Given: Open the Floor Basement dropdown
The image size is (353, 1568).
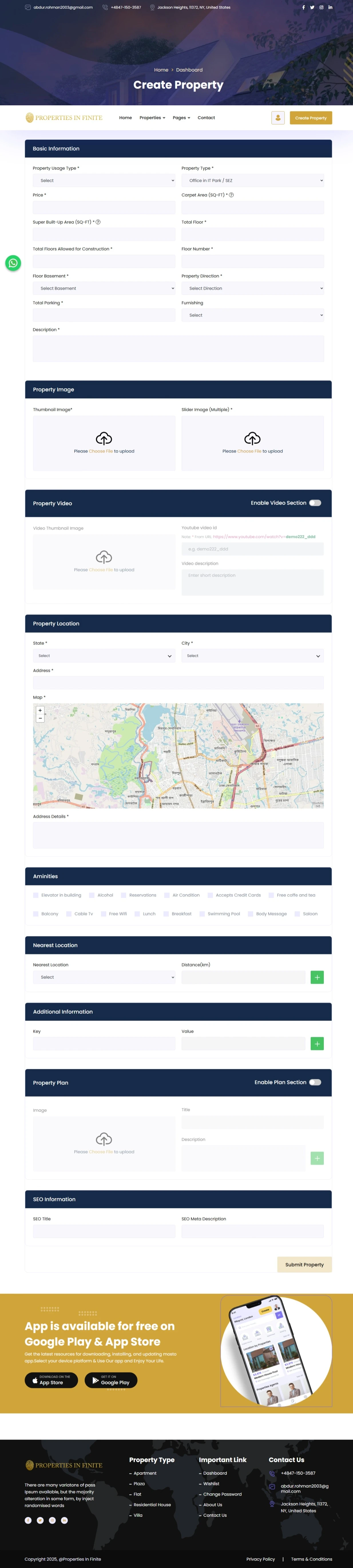Looking at the screenshot, I should click(x=104, y=288).
